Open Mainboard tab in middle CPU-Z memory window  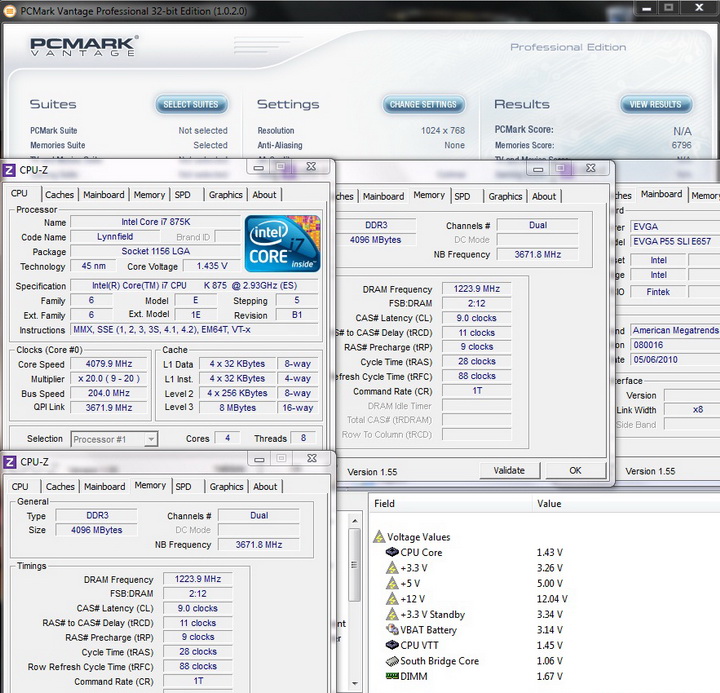(x=383, y=197)
